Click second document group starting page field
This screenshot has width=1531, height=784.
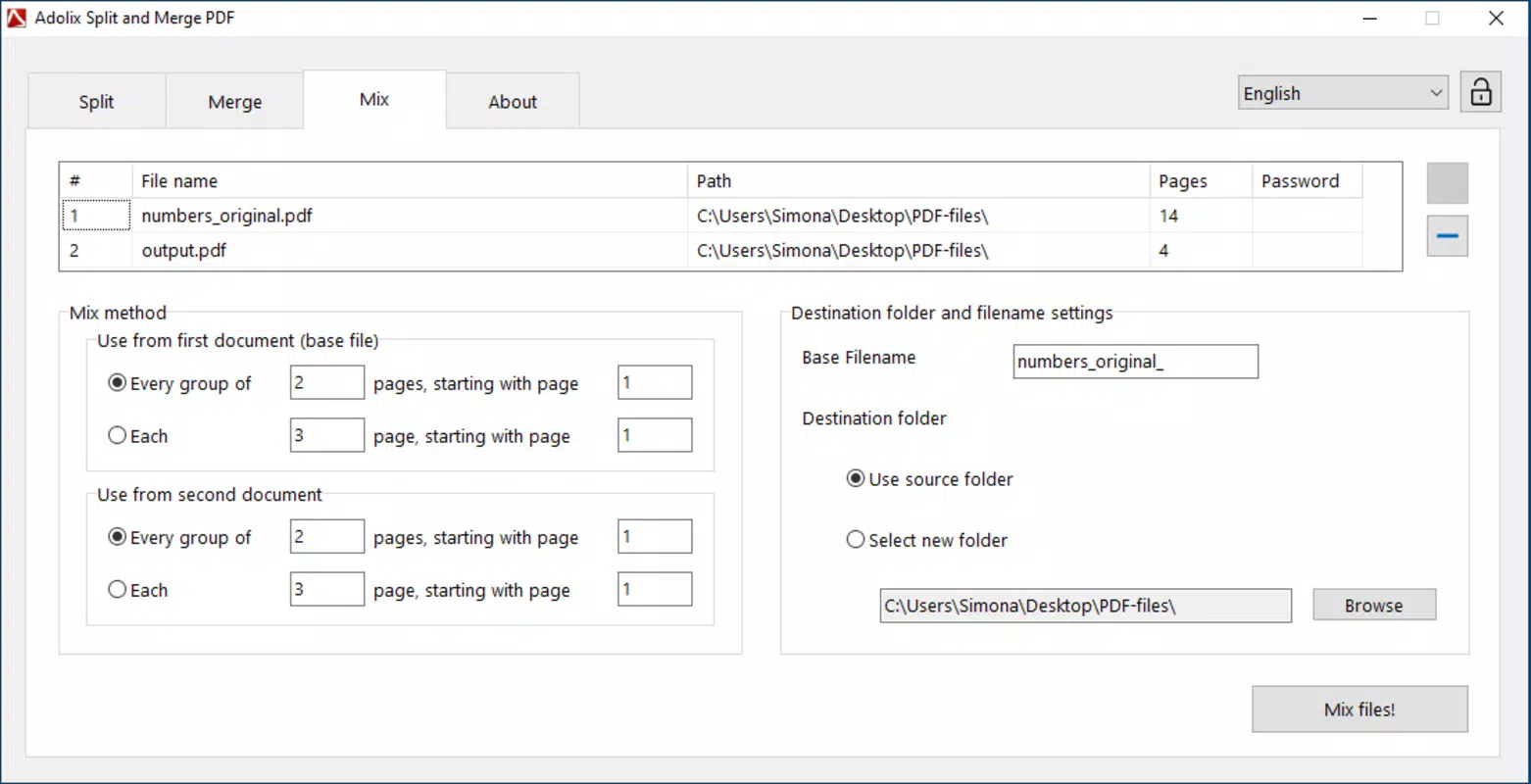point(655,536)
